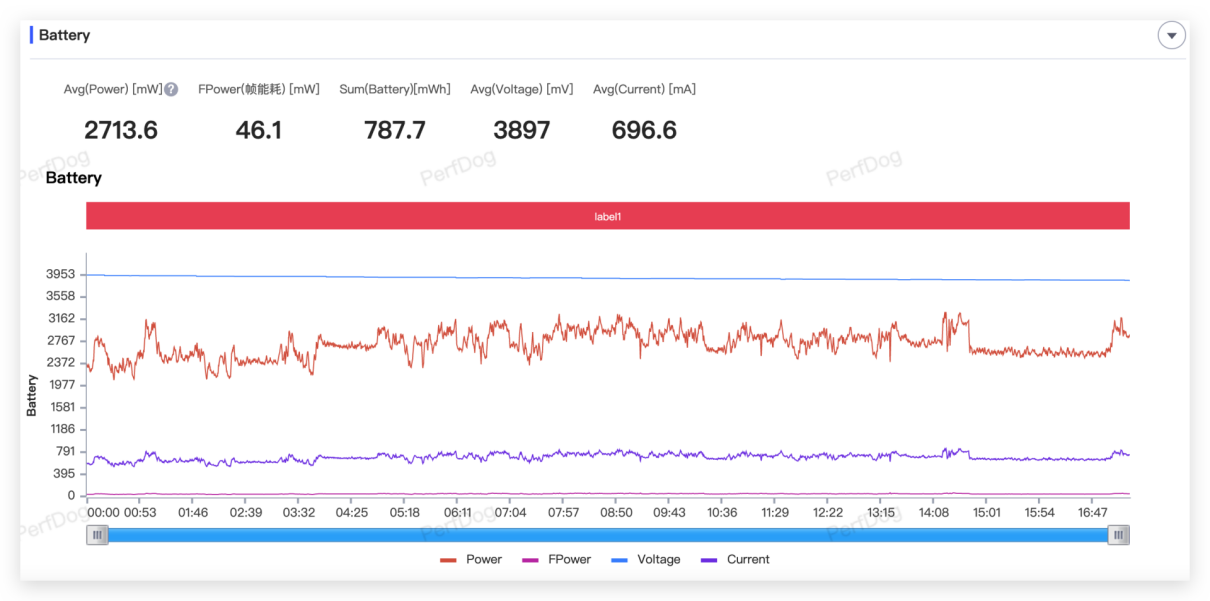Click the purple Current legend color marker
The width and height of the screenshot is (1210, 601).
(709, 560)
